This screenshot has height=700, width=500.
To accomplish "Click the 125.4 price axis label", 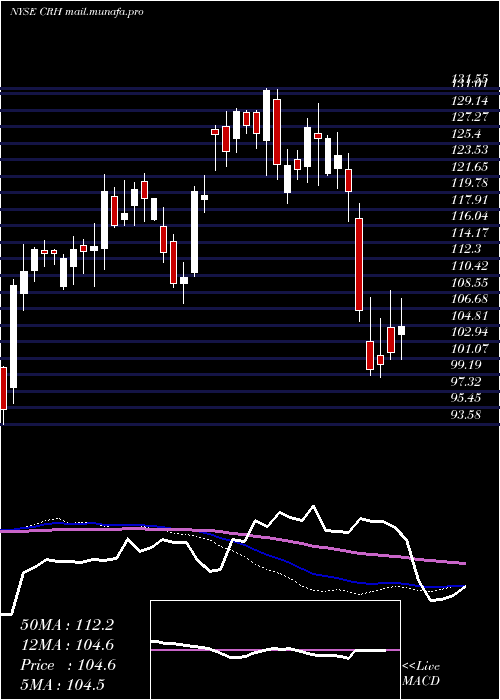I will click(466, 134).
